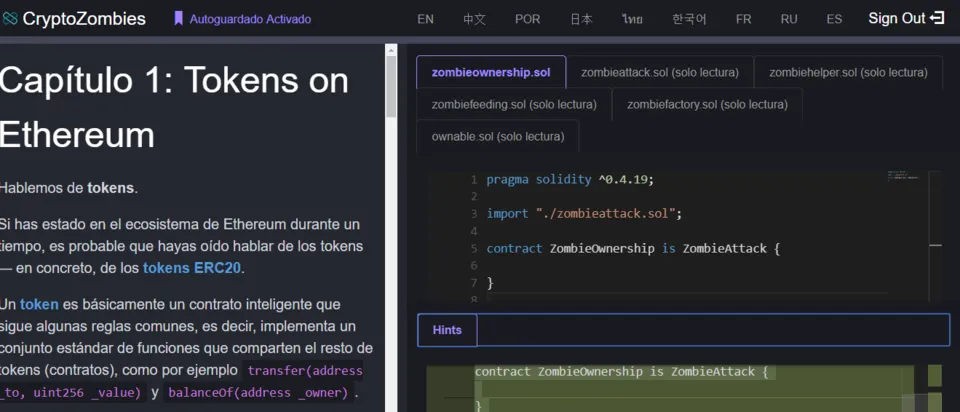The width and height of the screenshot is (960, 412).
Task: Open the zombiehelper.sol read-only tab
Action: point(848,72)
